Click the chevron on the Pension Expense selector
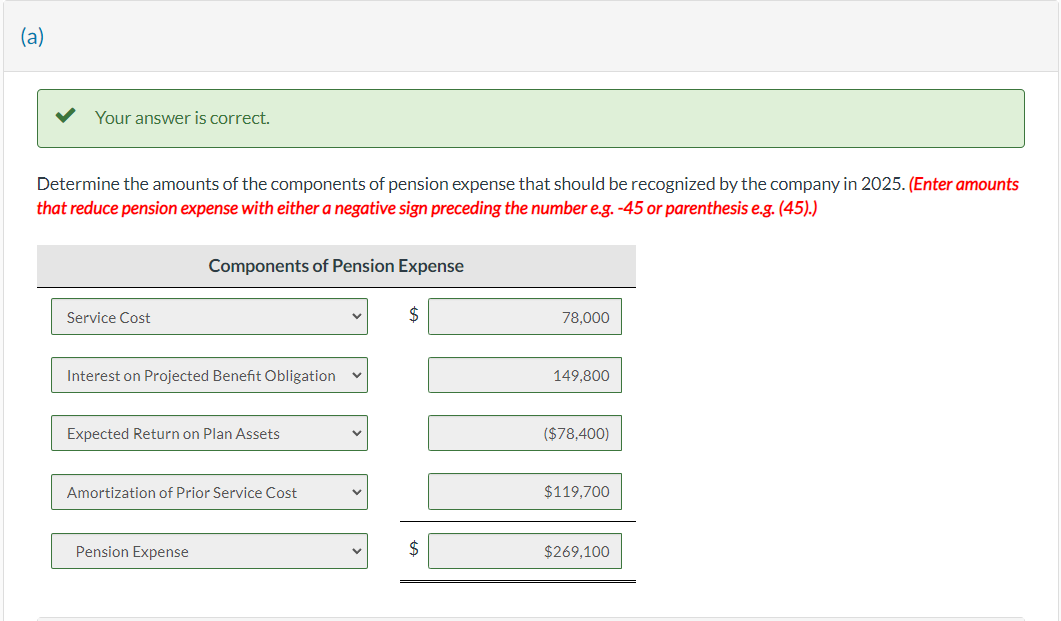 click(357, 551)
